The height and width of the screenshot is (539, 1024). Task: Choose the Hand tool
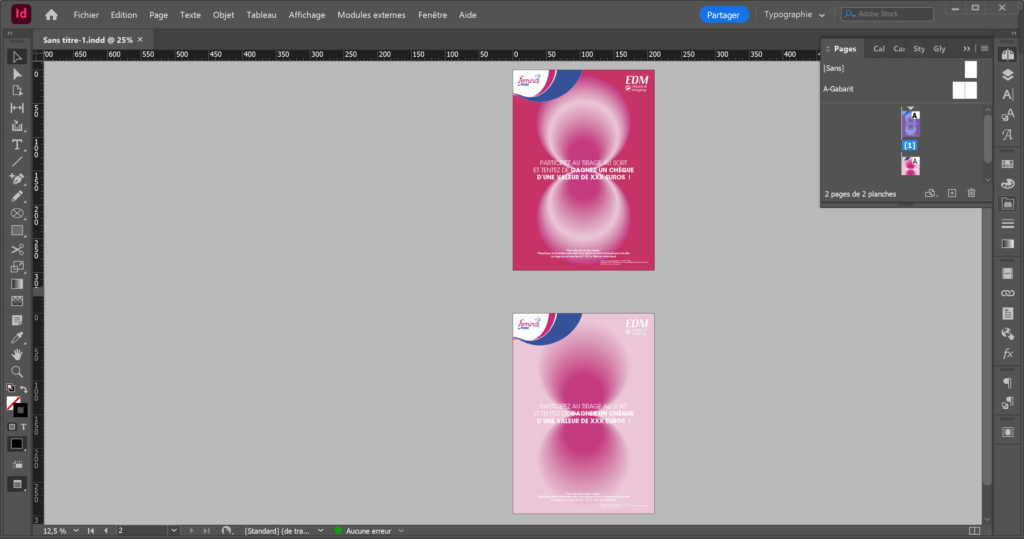coord(17,354)
